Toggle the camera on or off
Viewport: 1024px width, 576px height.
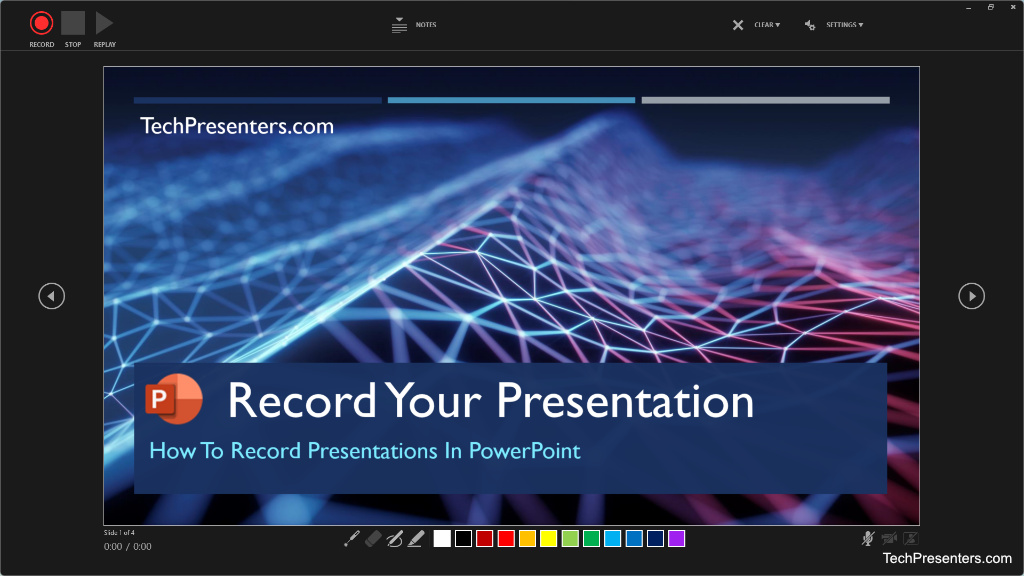point(889,539)
